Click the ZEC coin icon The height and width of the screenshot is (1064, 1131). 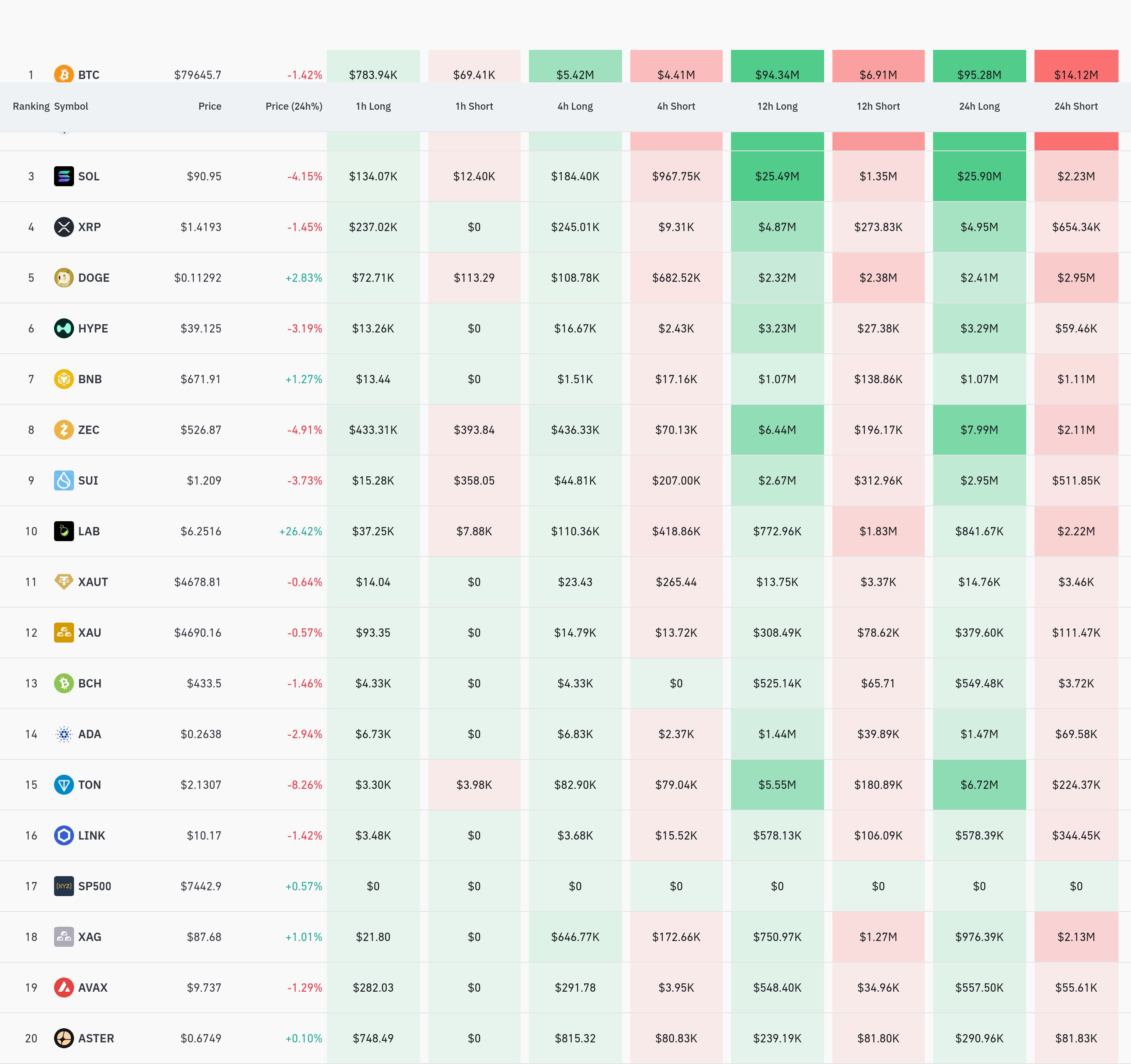pos(64,429)
